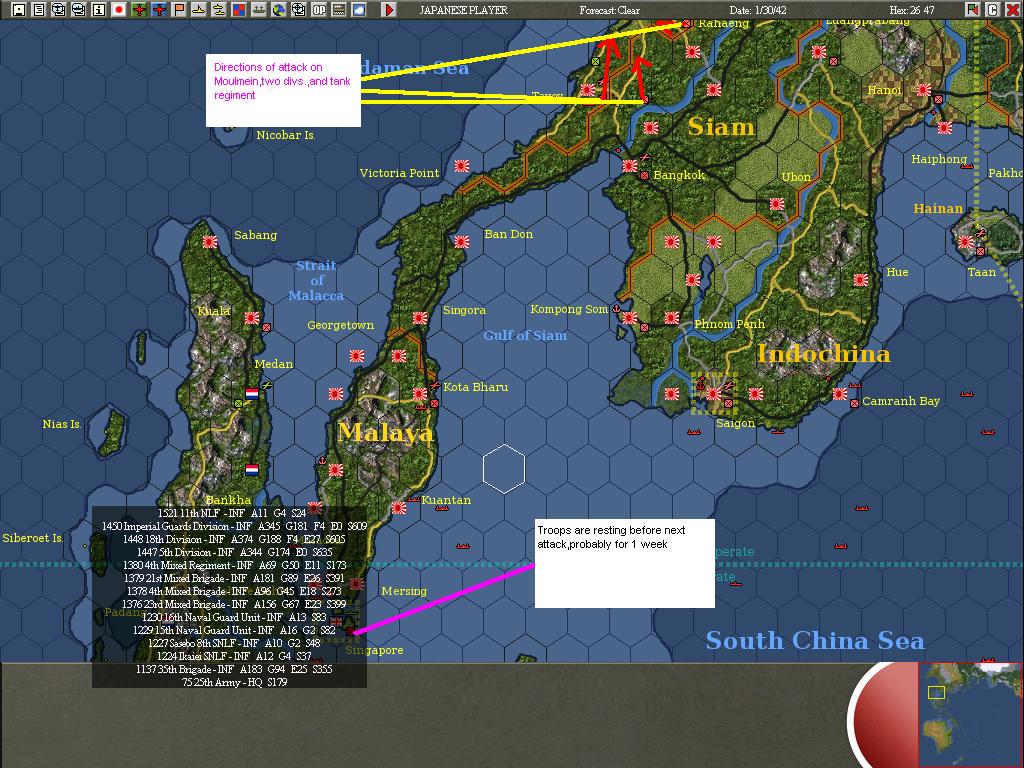Select the Japanese unit at Hanoi
Screen dimensions: 1024x768
(x=923, y=90)
